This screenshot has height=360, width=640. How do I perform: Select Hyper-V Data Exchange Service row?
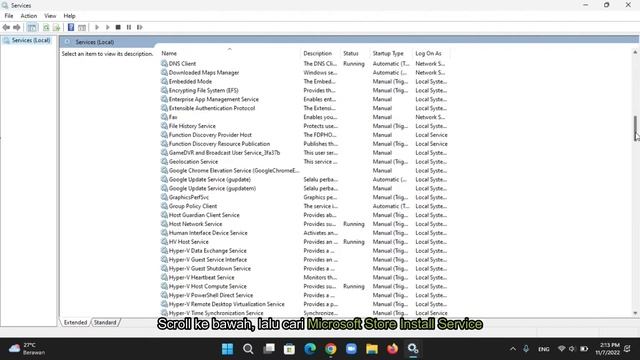coord(304,251)
